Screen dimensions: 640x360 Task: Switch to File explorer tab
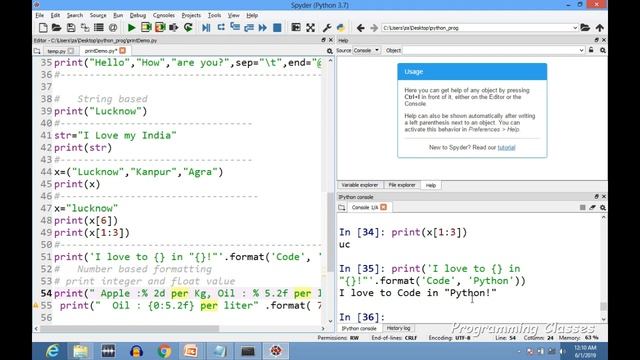click(x=402, y=185)
